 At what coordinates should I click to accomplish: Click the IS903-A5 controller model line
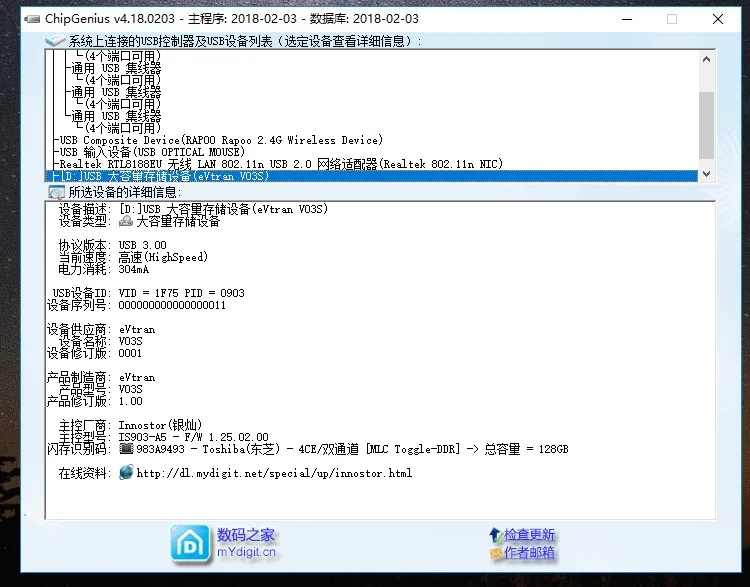[194, 437]
